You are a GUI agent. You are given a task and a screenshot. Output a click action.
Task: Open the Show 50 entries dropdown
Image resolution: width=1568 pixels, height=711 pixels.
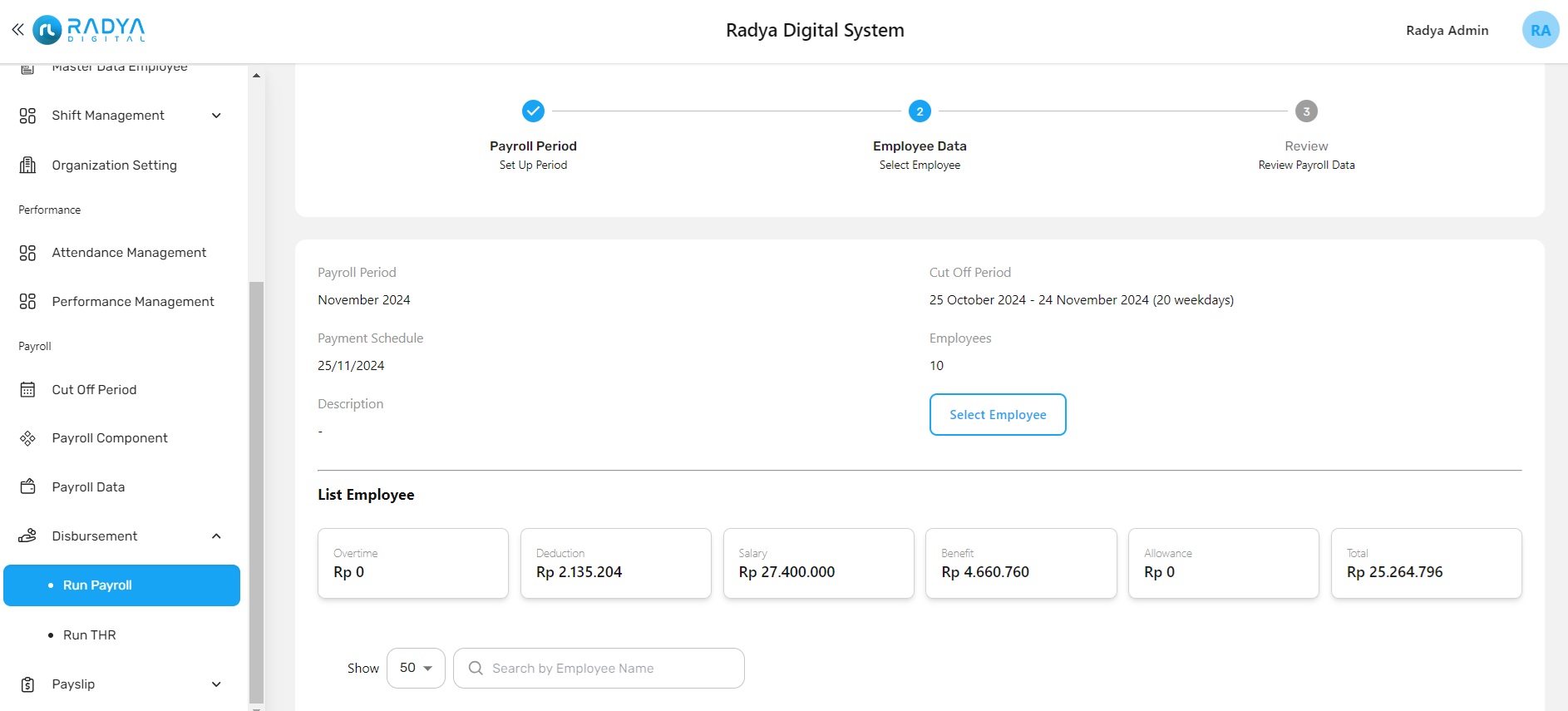tap(416, 668)
